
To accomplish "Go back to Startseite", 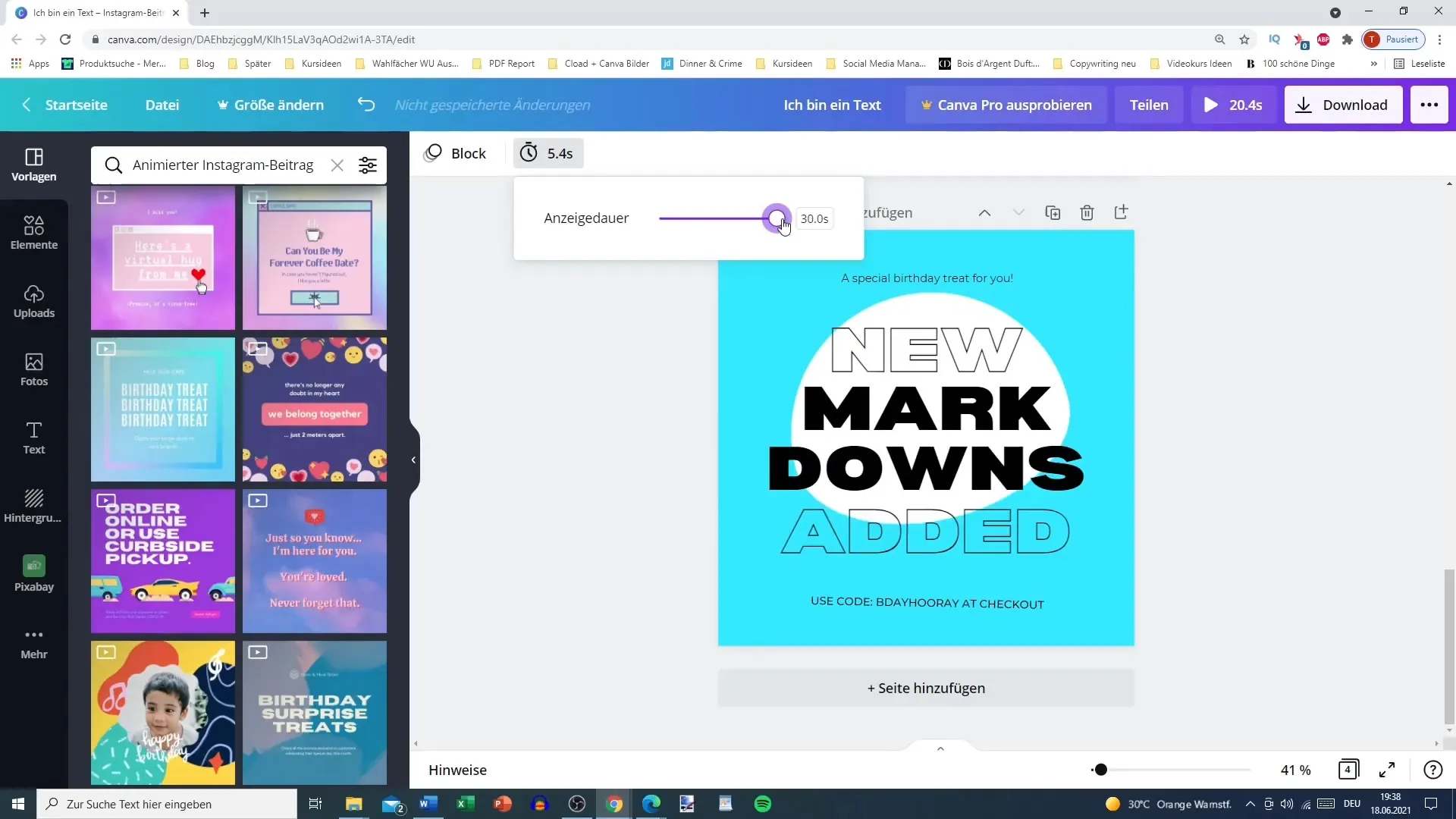I will click(x=65, y=105).
